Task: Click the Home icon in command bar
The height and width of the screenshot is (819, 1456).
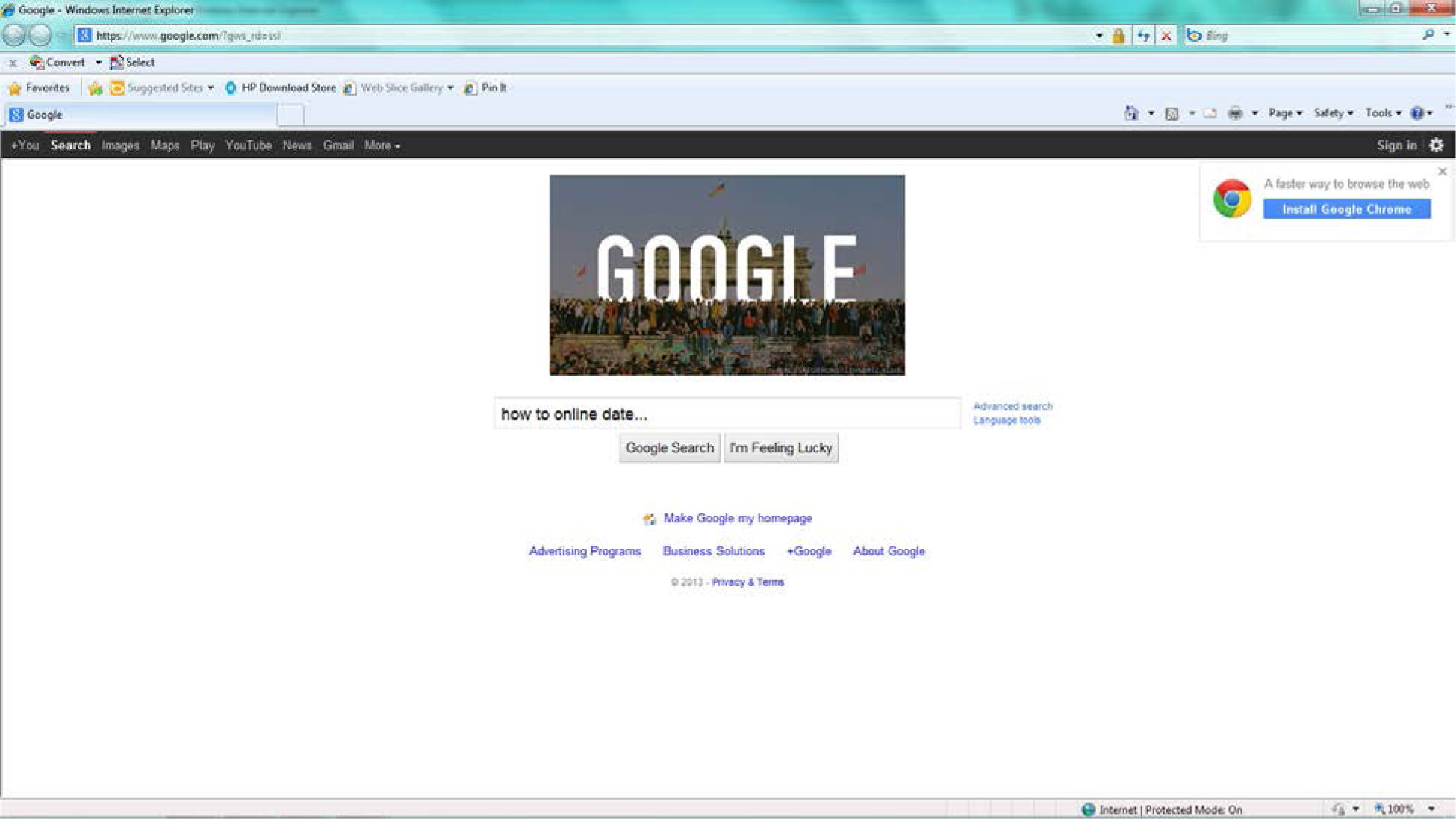Action: (1131, 113)
